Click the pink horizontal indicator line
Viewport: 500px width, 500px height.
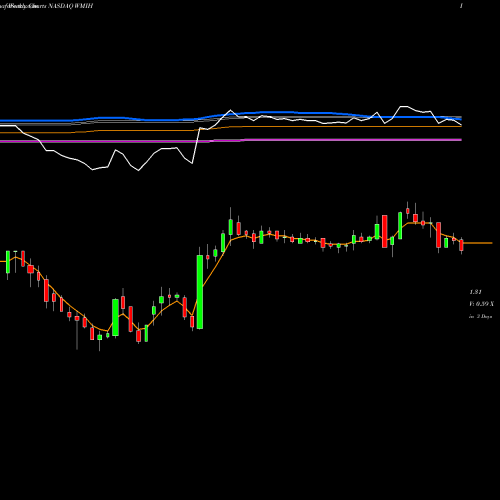(x=231, y=141)
